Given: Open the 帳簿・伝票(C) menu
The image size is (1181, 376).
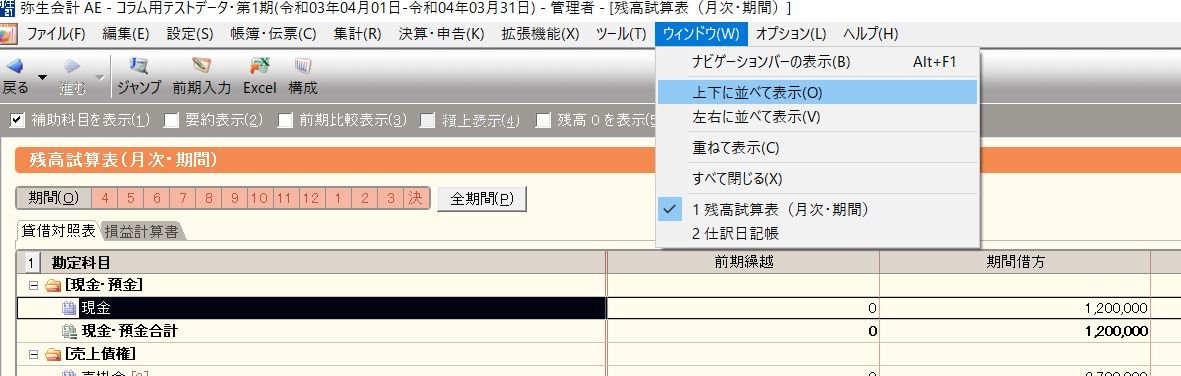Looking at the screenshot, I should pos(273,34).
